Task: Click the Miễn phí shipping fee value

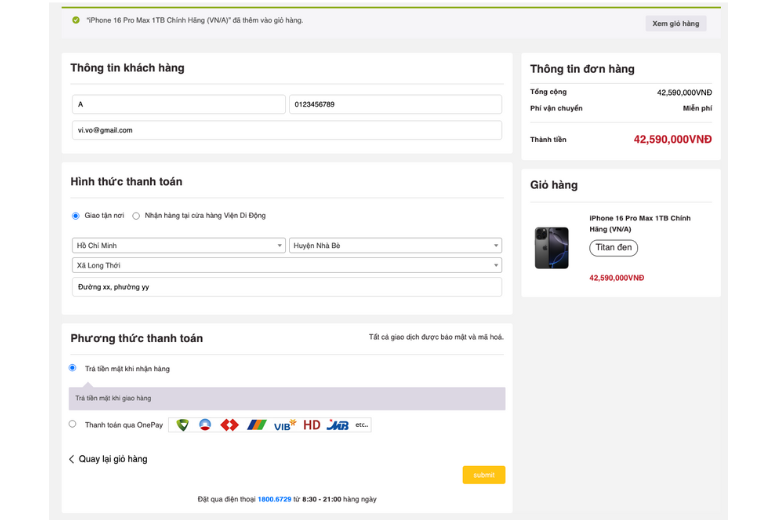Action: (697, 108)
